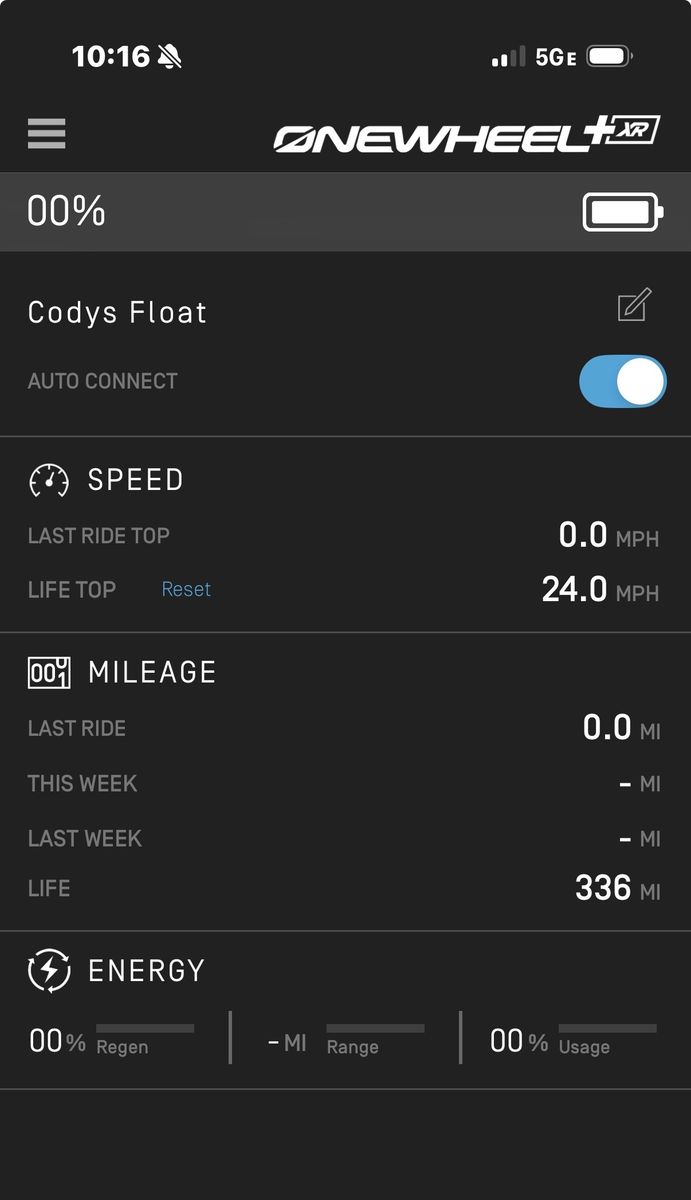Open the hamburger menu
The image size is (691, 1200).
coord(47,134)
